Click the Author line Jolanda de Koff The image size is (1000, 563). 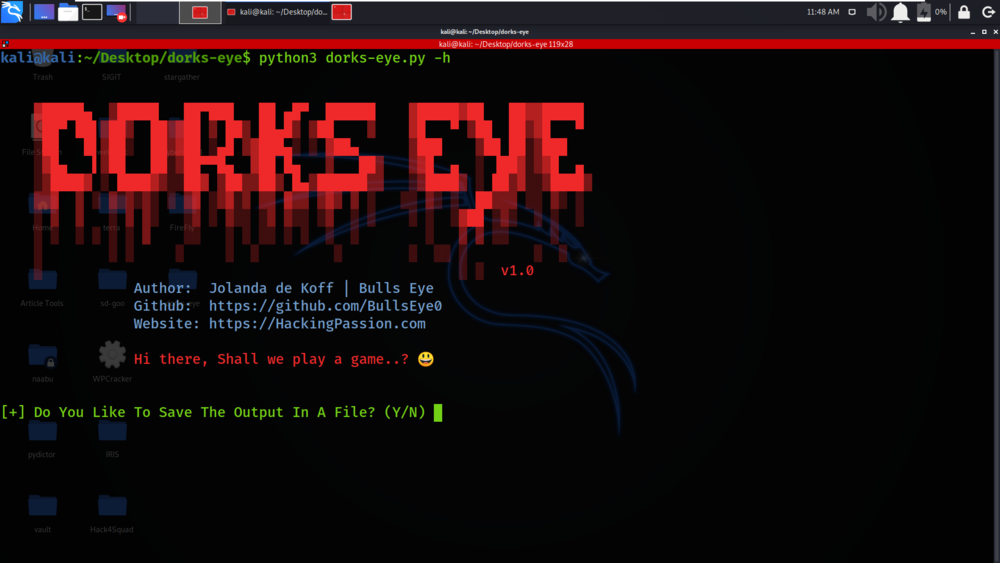[283, 288]
